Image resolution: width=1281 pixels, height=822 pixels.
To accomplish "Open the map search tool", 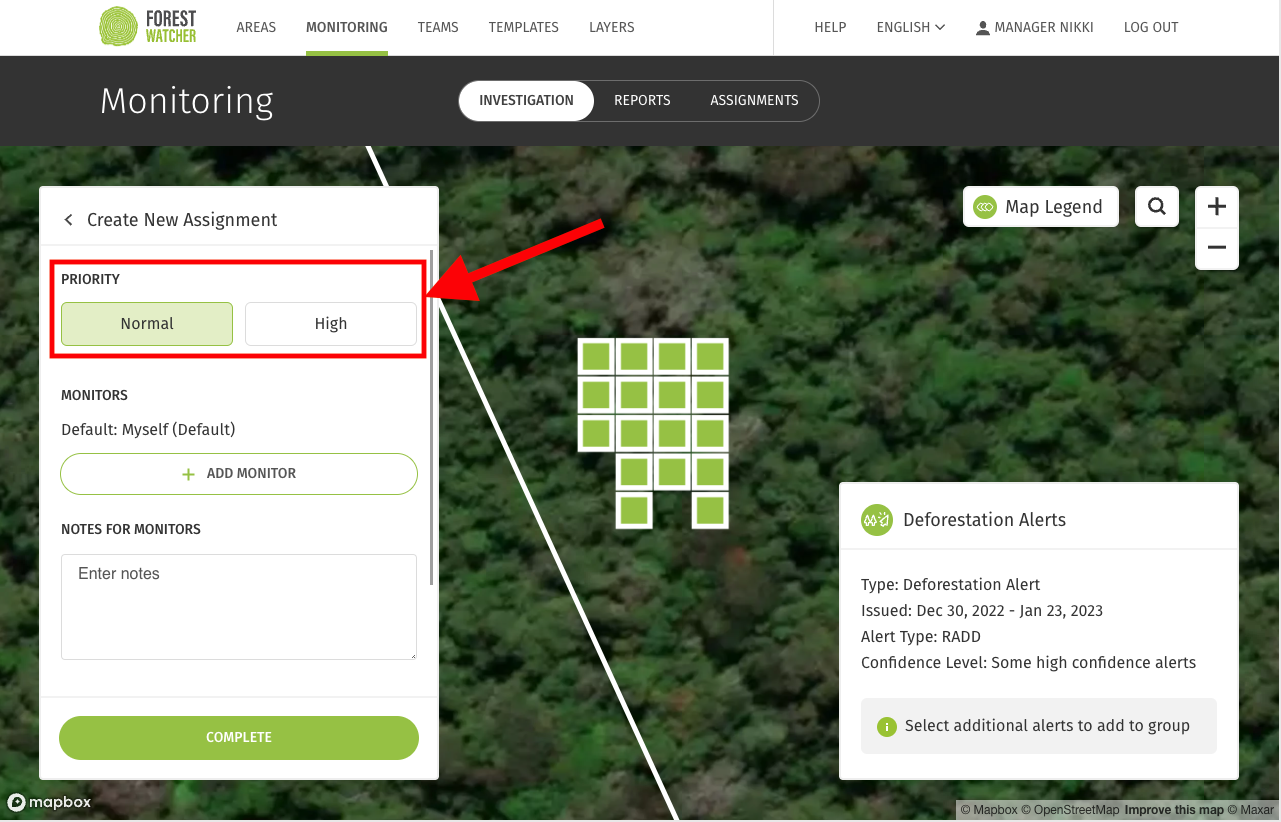I will point(1156,206).
